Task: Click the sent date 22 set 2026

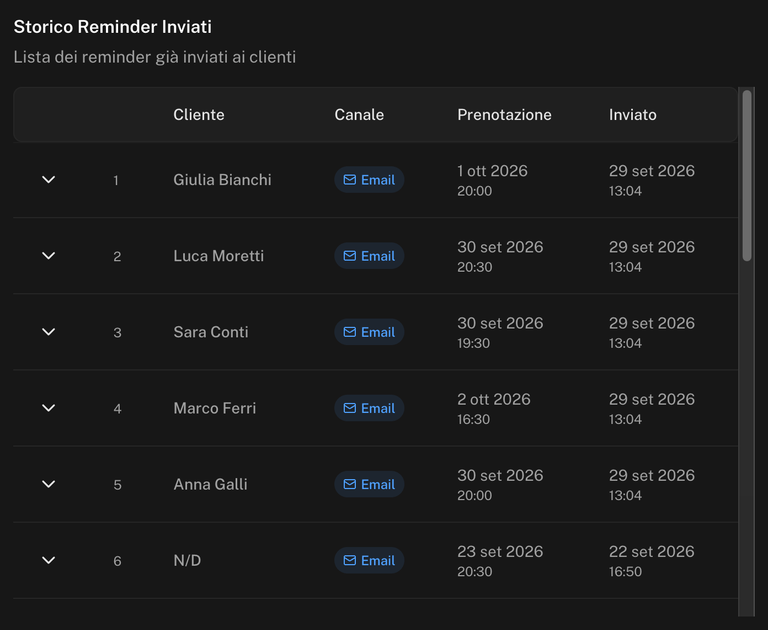Action: 651,552
